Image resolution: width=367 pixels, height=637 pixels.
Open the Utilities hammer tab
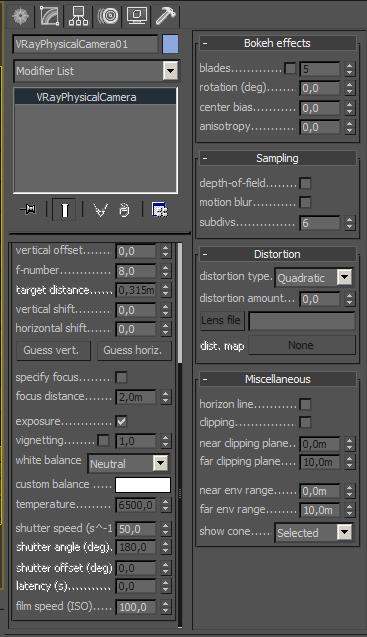click(x=165, y=16)
